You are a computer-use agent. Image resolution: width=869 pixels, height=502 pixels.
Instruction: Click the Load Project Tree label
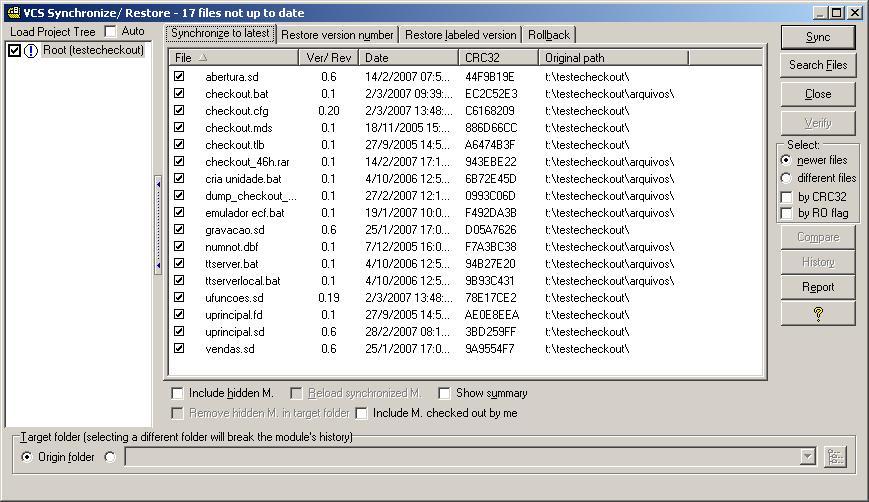[53, 32]
